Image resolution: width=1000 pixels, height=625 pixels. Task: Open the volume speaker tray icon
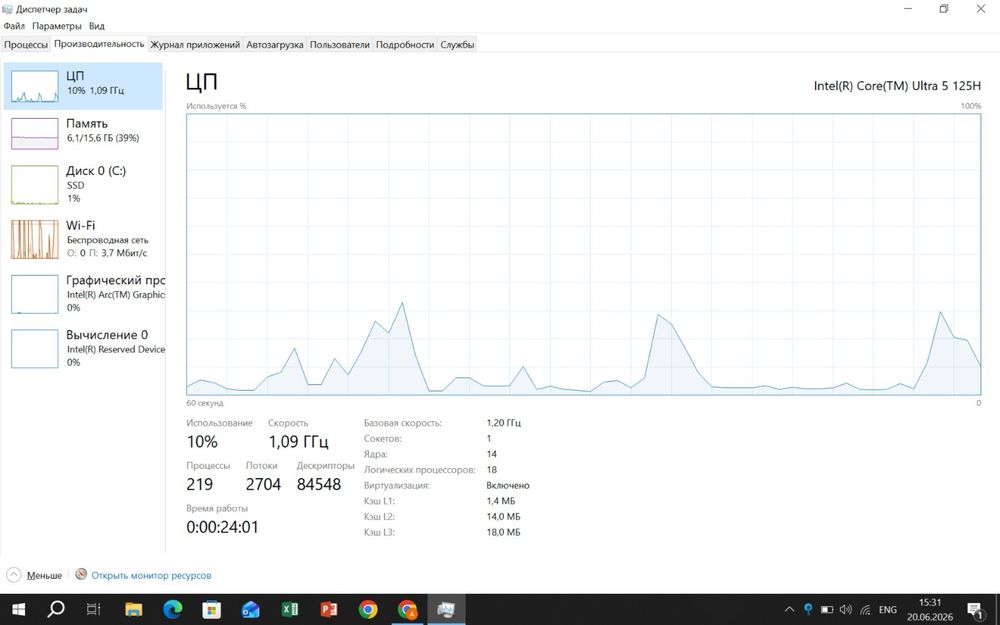[846, 610]
